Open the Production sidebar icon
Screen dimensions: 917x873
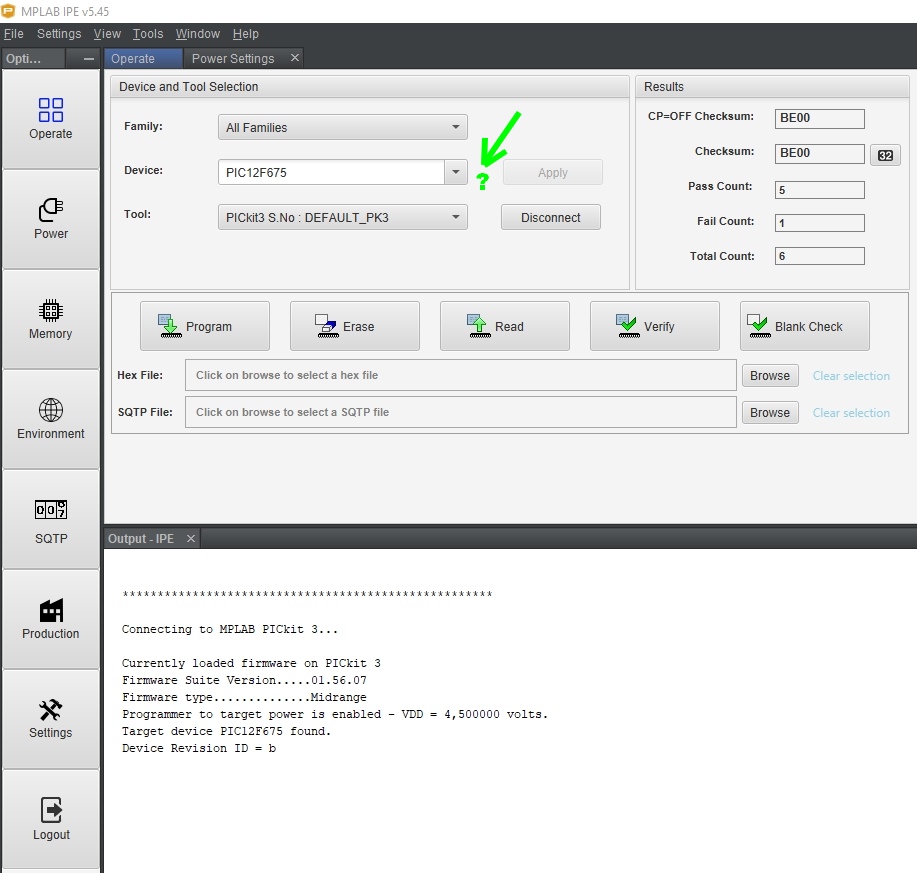(50, 619)
